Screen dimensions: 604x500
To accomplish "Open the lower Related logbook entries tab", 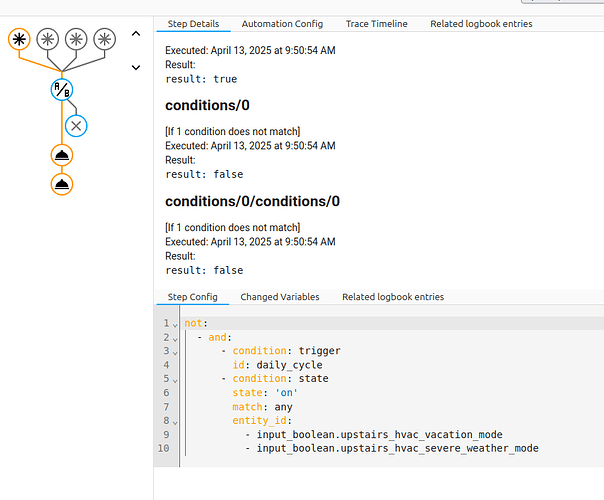I will coord(393,297).
